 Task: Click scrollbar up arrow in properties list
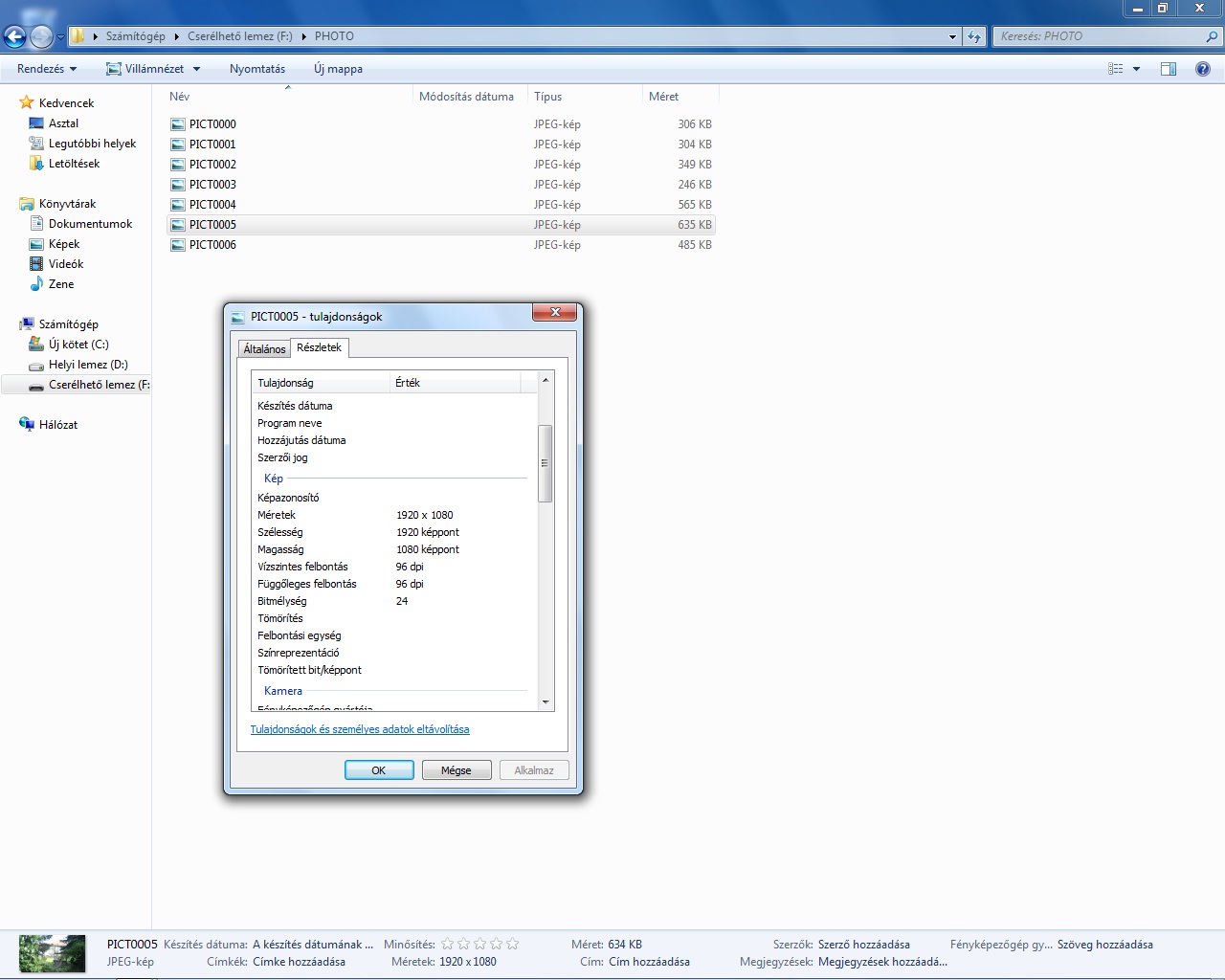pyautogui.click(x=546, y=380)
